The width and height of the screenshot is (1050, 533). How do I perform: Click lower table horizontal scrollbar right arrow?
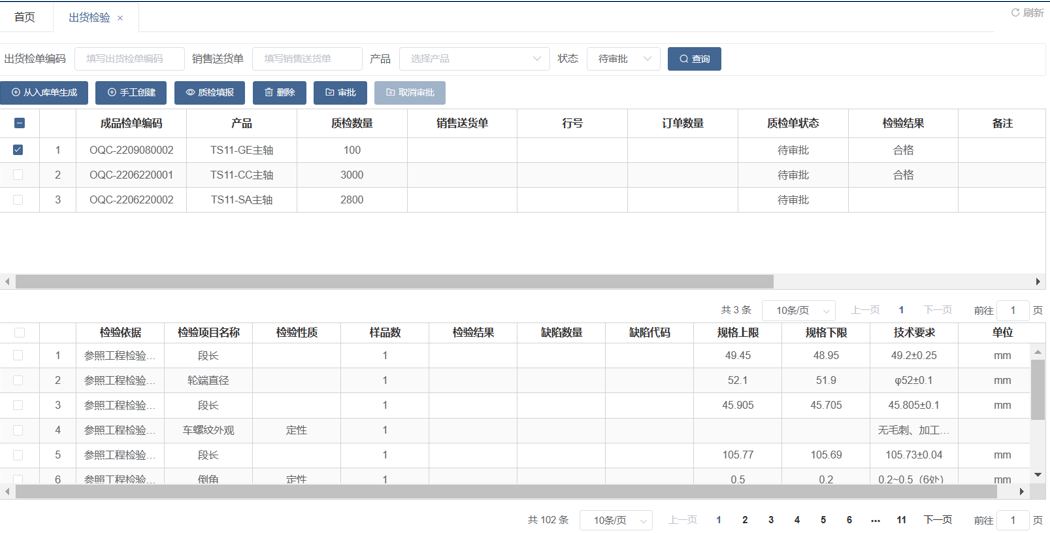[1022, 491]
